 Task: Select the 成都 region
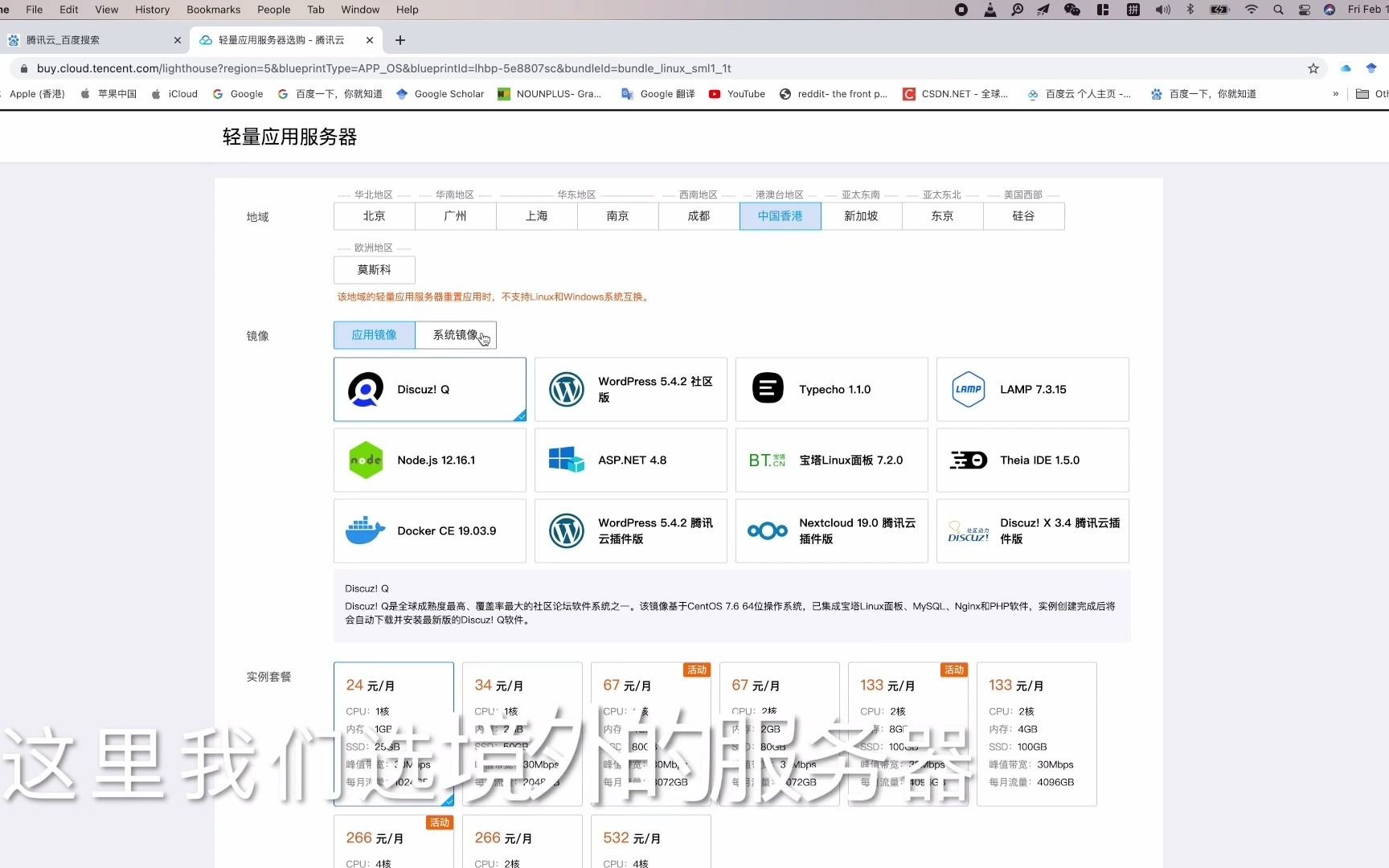pos(699,216)
